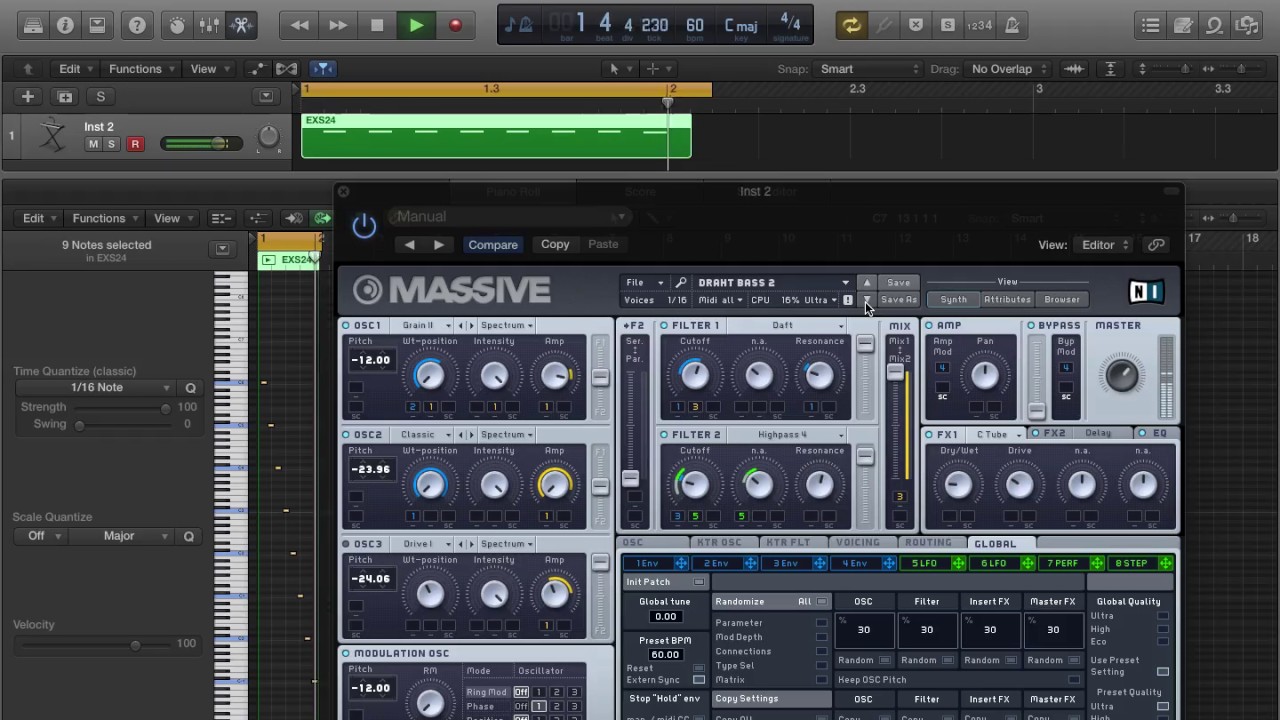Mute the Inst 2 track
This screenshot has height=720, width=1280.
pyautogui.click(x=93, y=144)
